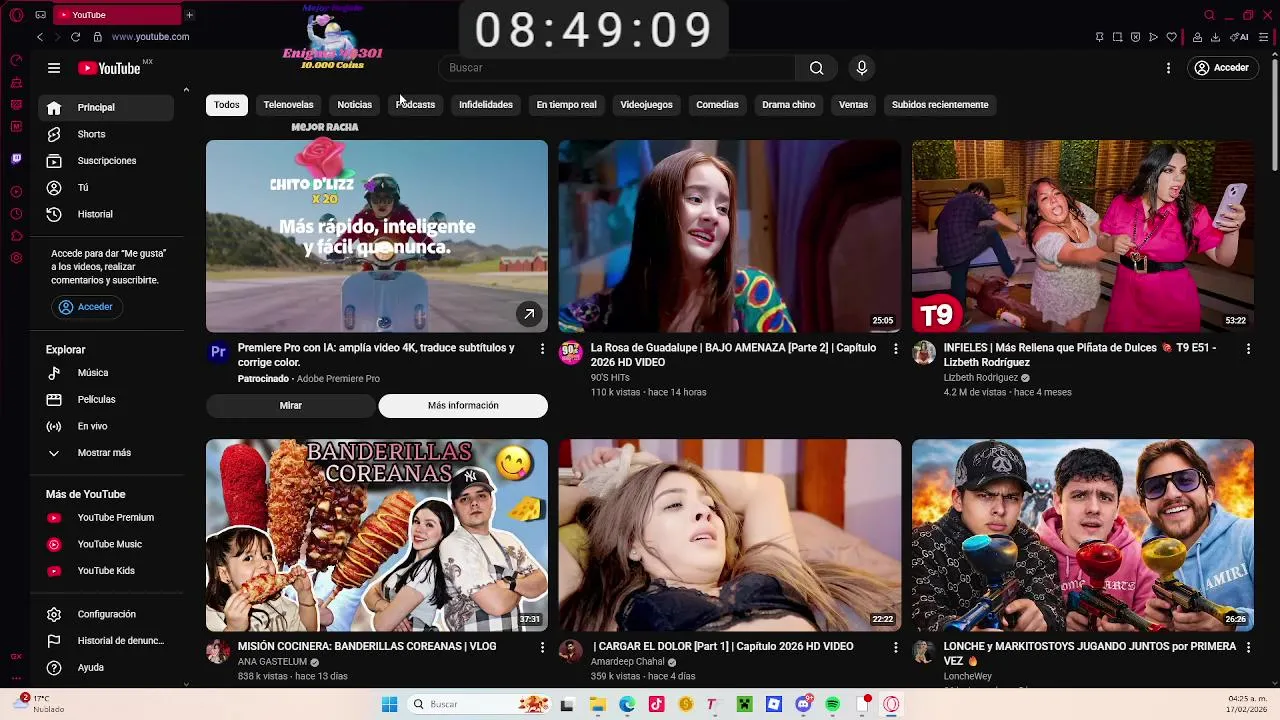Viewport: 1280px width, 720px height.
Task: Open a new browser tab
Action: [189, 15]
